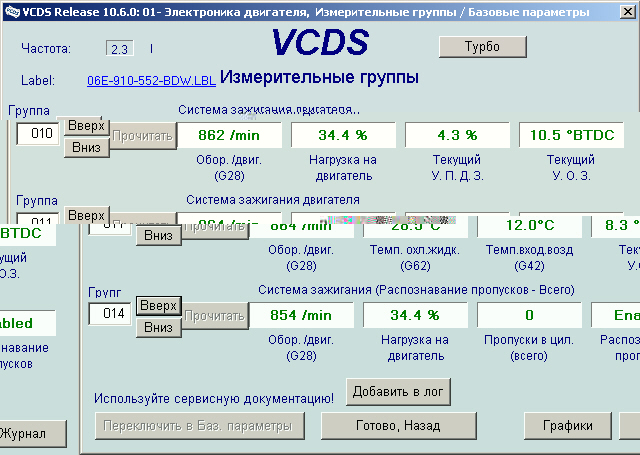Click the Измерительные группы heading

pyautogui.click(x=319, y=77)
